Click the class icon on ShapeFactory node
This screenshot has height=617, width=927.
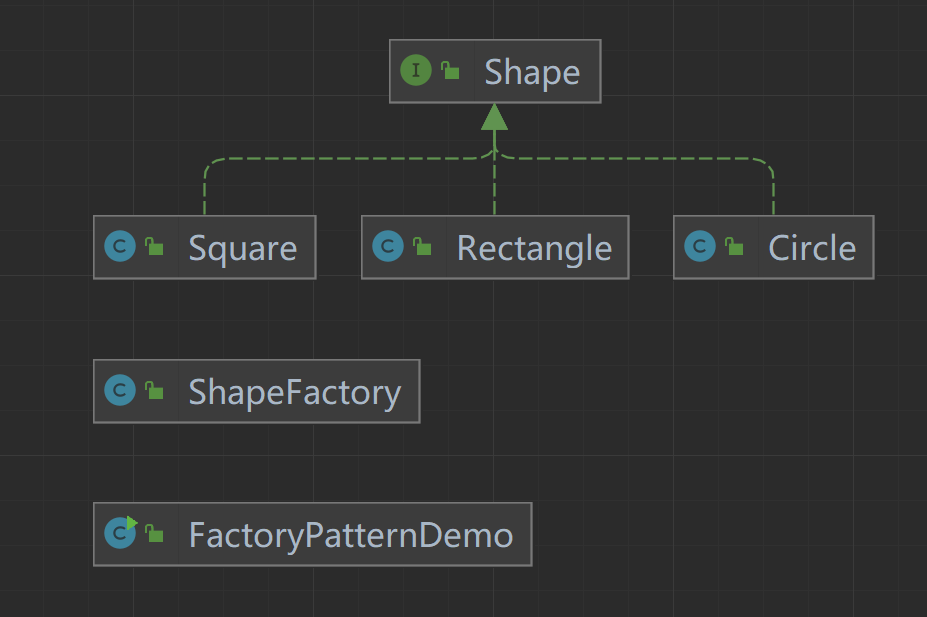[120, 391]
